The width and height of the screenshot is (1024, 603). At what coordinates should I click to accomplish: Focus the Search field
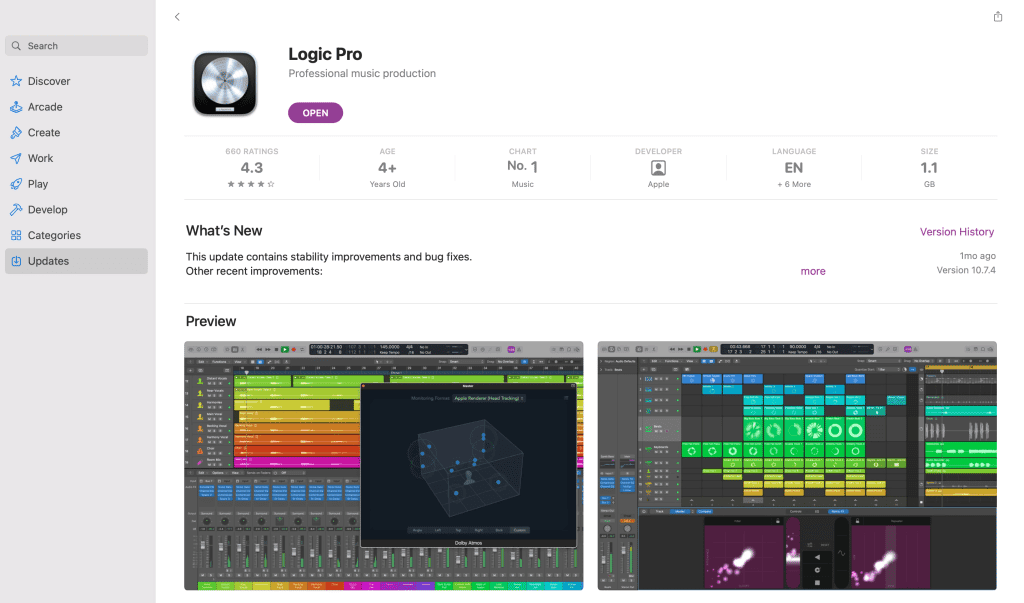[76, 46]
